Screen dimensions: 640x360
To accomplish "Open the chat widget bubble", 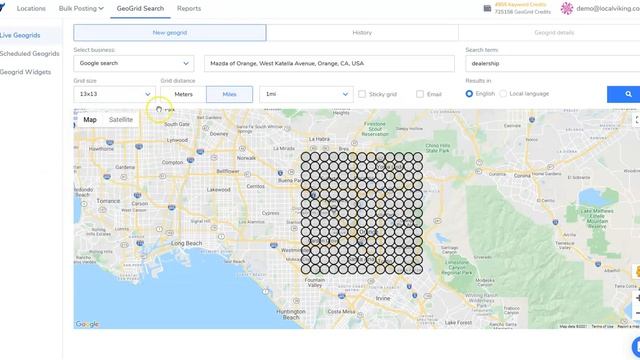I will pyautogui.click(x=636, y=346).
